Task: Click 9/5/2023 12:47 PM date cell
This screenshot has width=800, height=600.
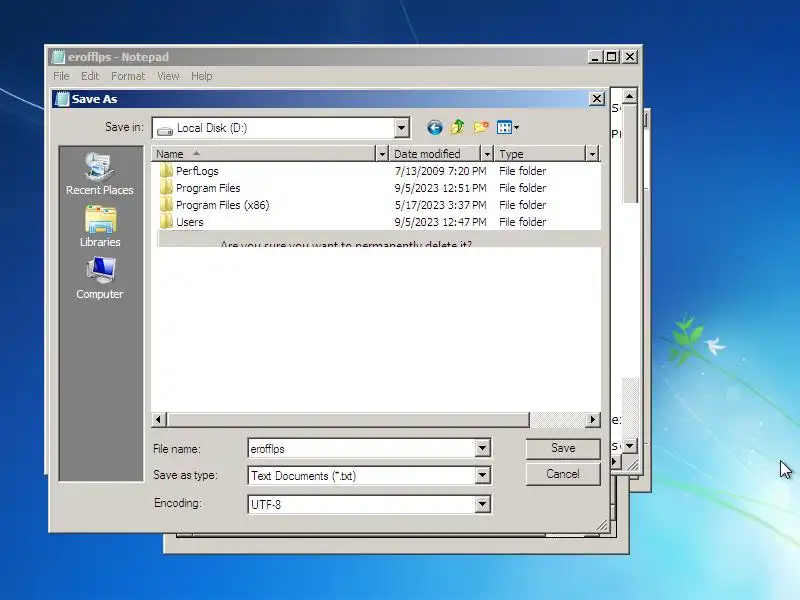Action: tap(440, 222)
